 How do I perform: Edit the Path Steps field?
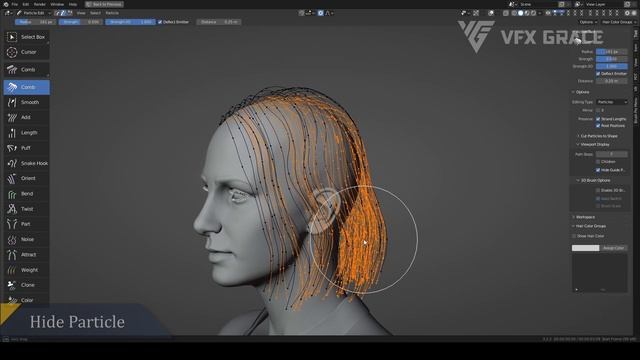click(612, 154)
